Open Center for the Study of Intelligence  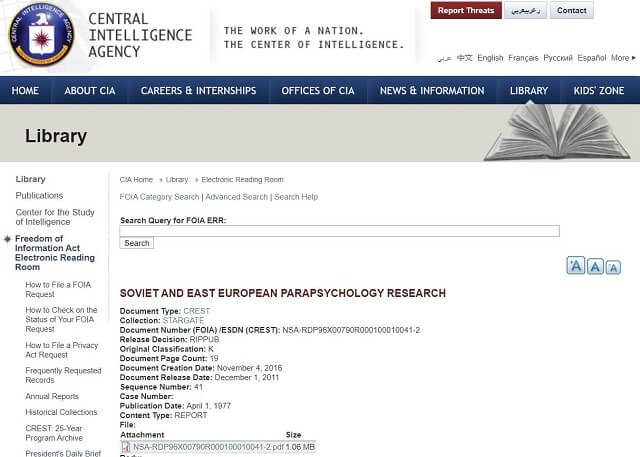click(x=55, y=217)
